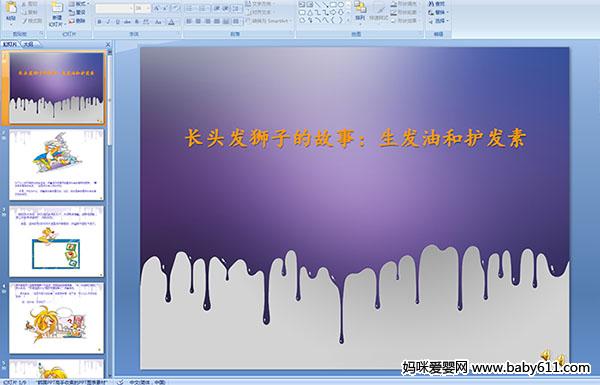Close the slides thumbnail pane

108,44
